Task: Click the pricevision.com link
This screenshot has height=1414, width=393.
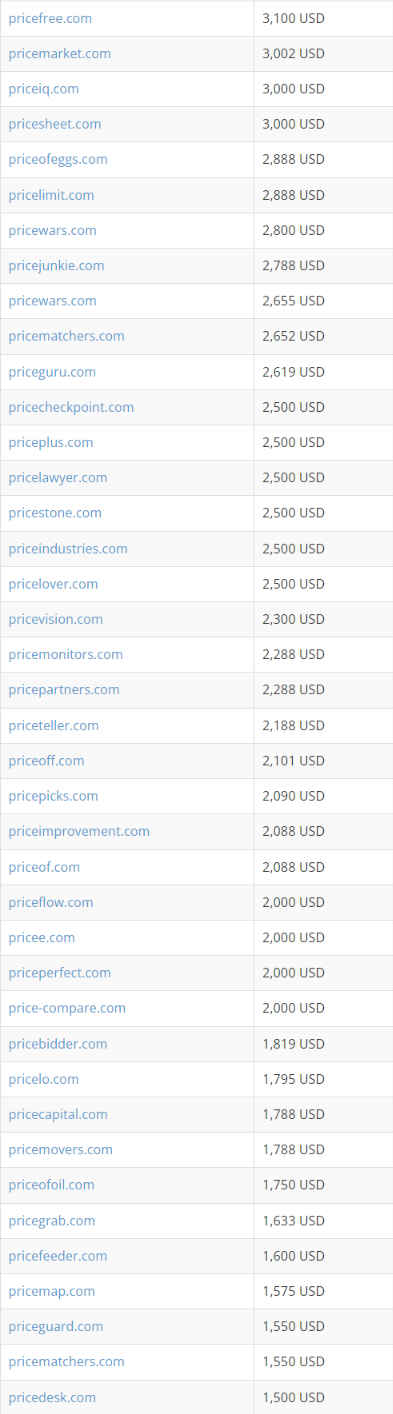Action: point(55,619)
